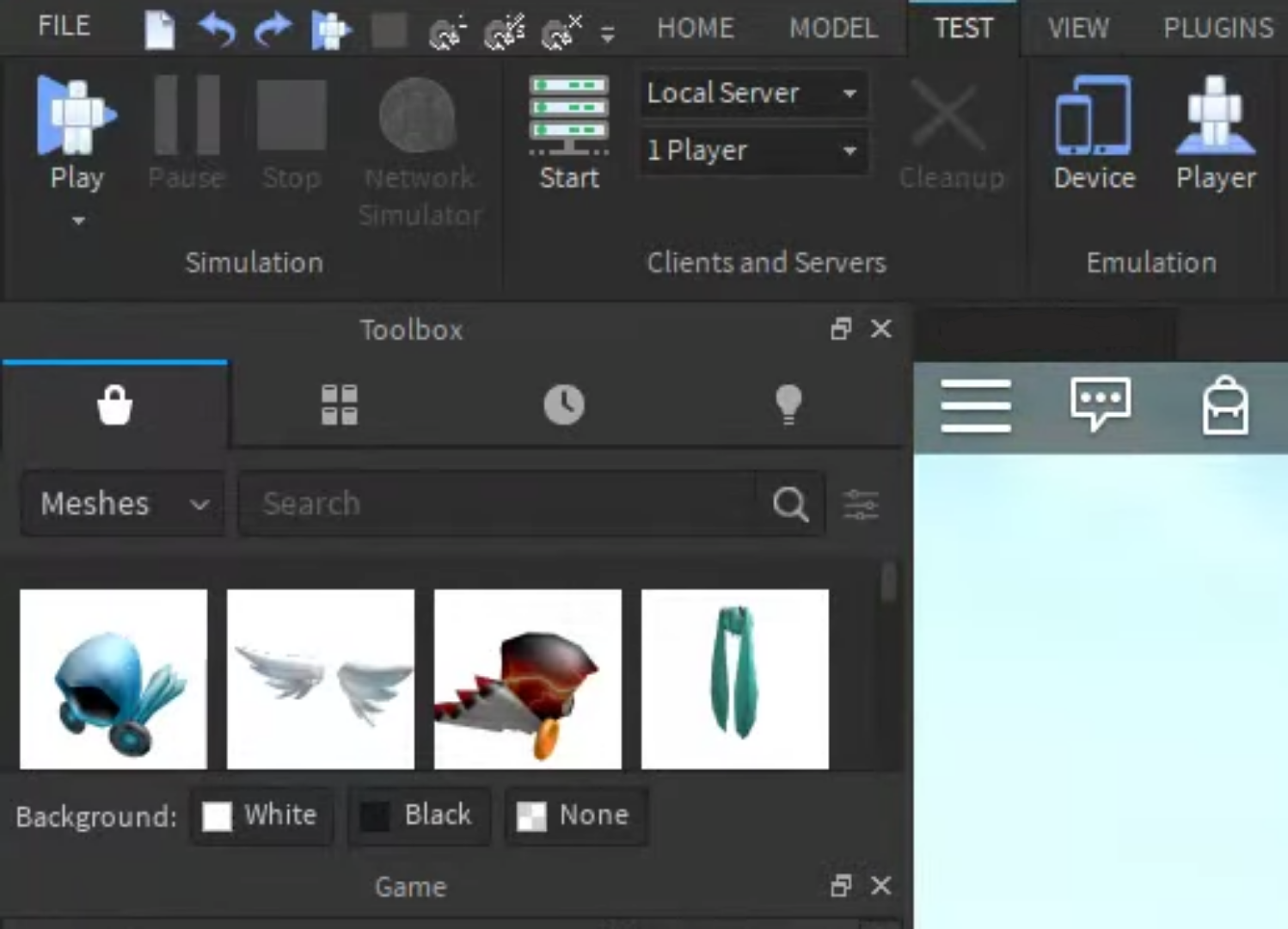Open the Device emulation tool
This screenshot has width=1288, height=929.
pyautogui.click(x=1094, y=133)
